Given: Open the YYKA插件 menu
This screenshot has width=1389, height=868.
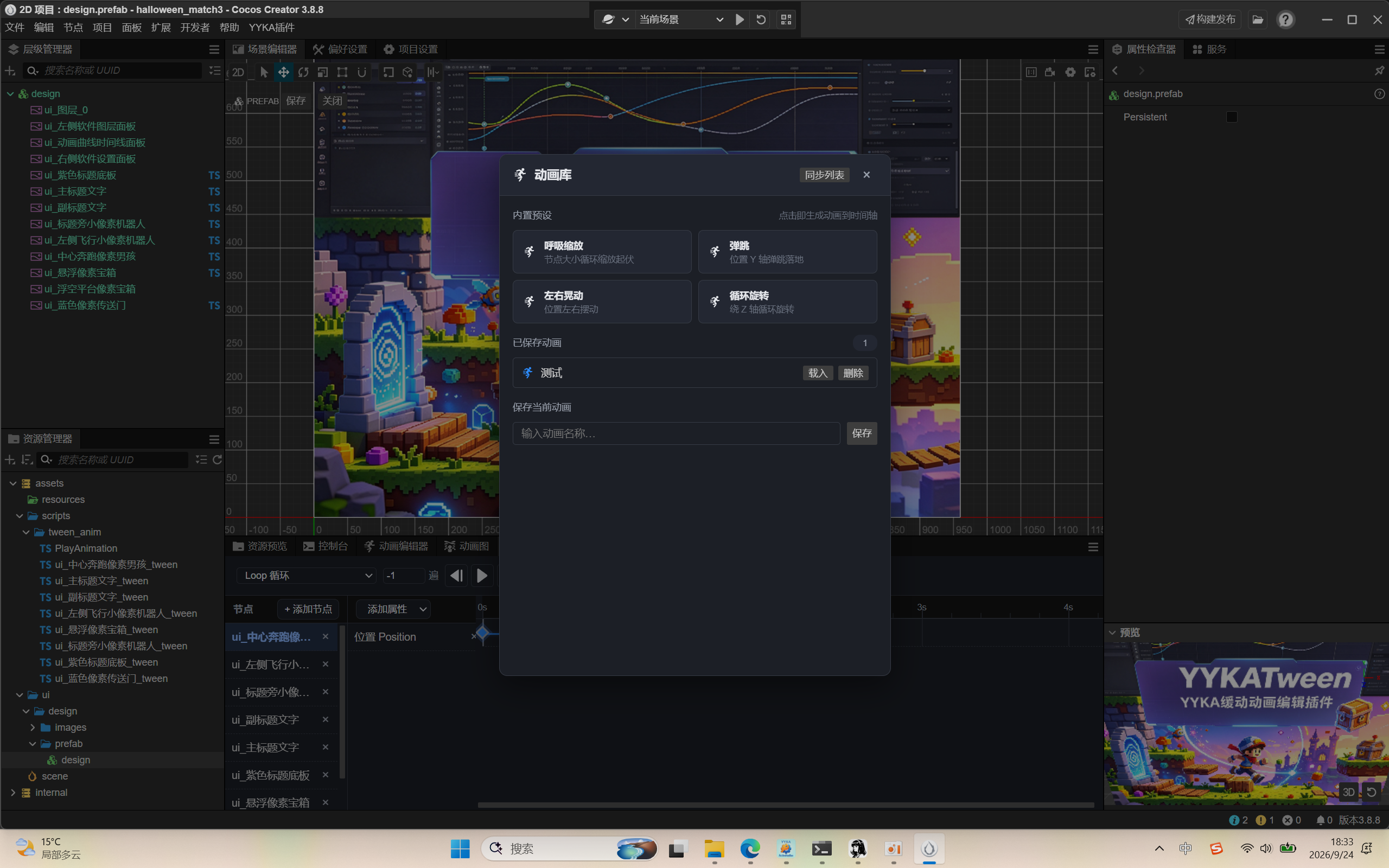Looking at the screenshot, I should [x=271, y=28].
